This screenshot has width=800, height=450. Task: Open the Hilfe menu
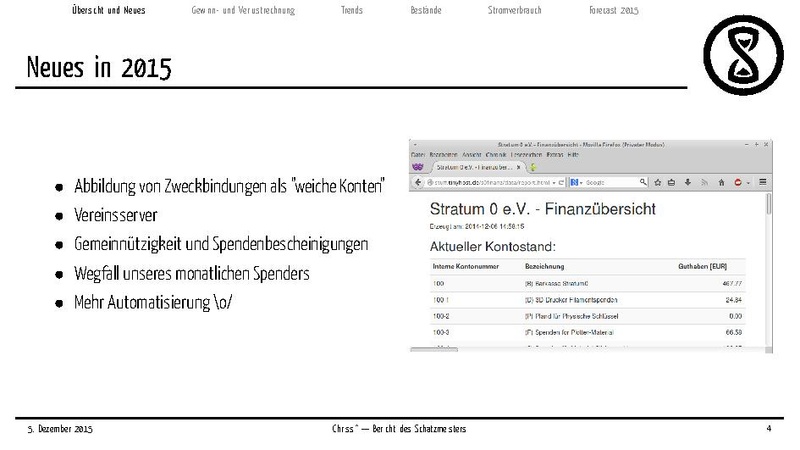coord(573,155)
